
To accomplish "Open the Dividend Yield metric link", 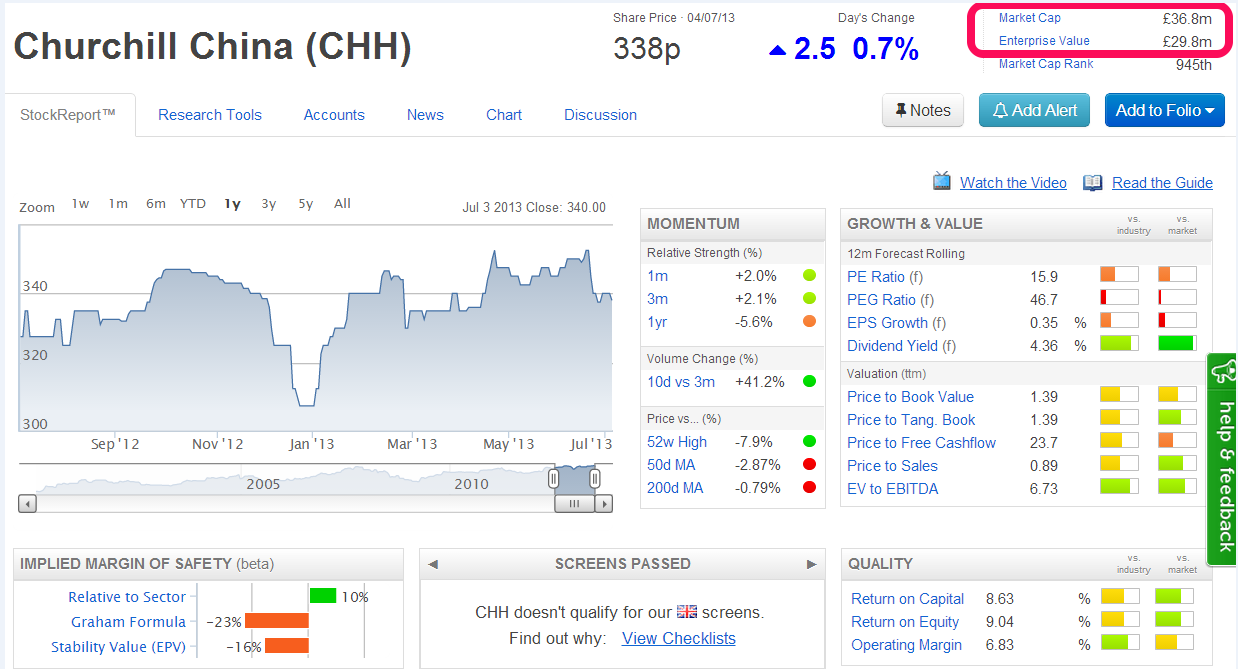I will point(892,346).
